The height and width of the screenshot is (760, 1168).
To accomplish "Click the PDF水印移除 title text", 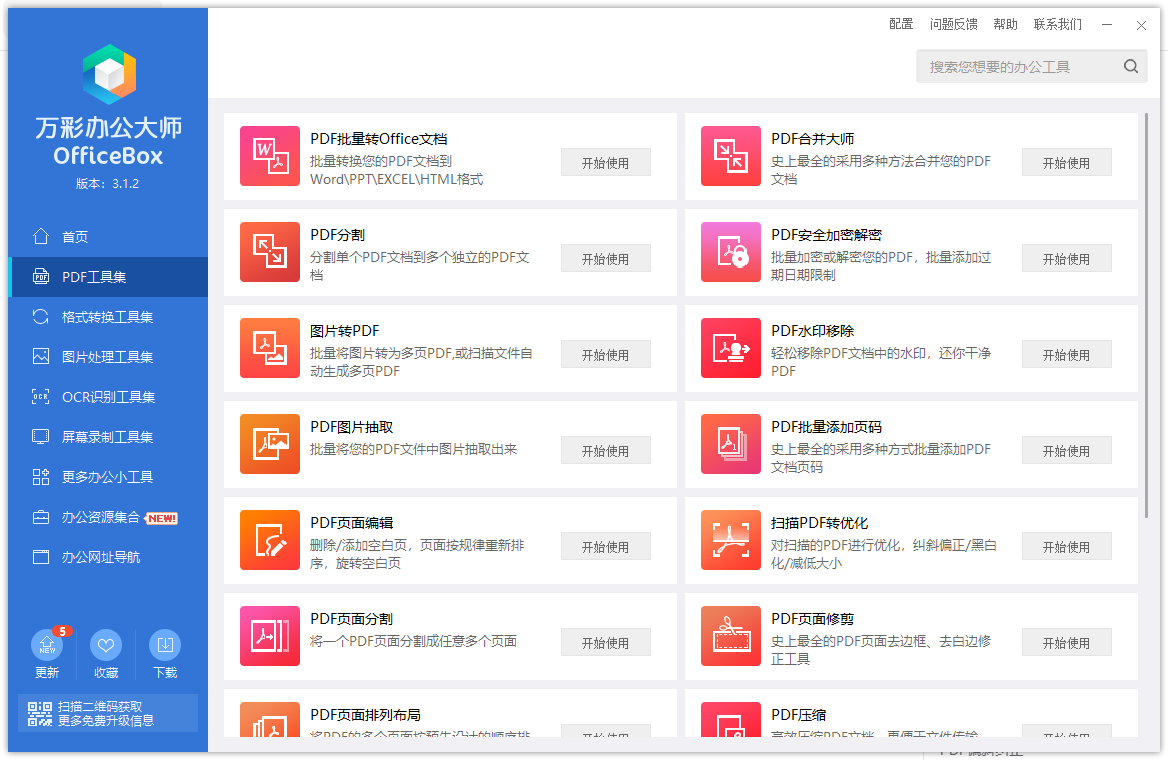I will pos(813,331).
